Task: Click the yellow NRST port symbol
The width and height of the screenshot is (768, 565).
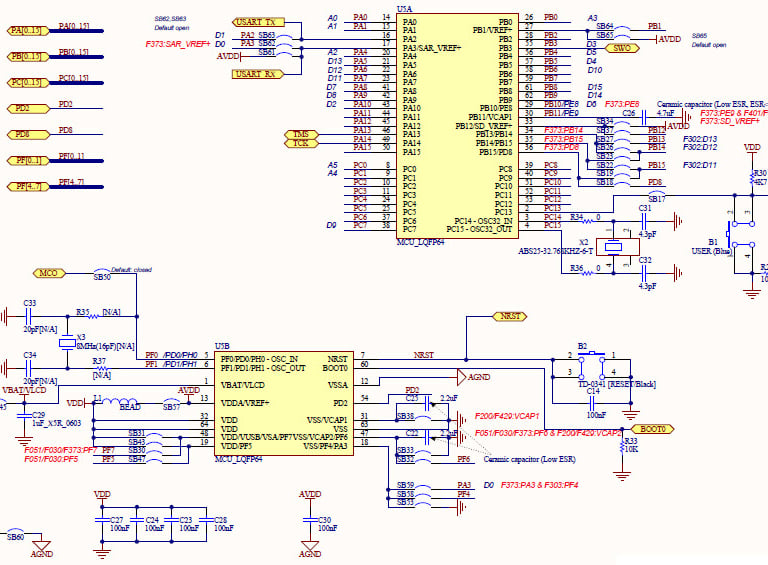Action: click(x=510, y=317)
